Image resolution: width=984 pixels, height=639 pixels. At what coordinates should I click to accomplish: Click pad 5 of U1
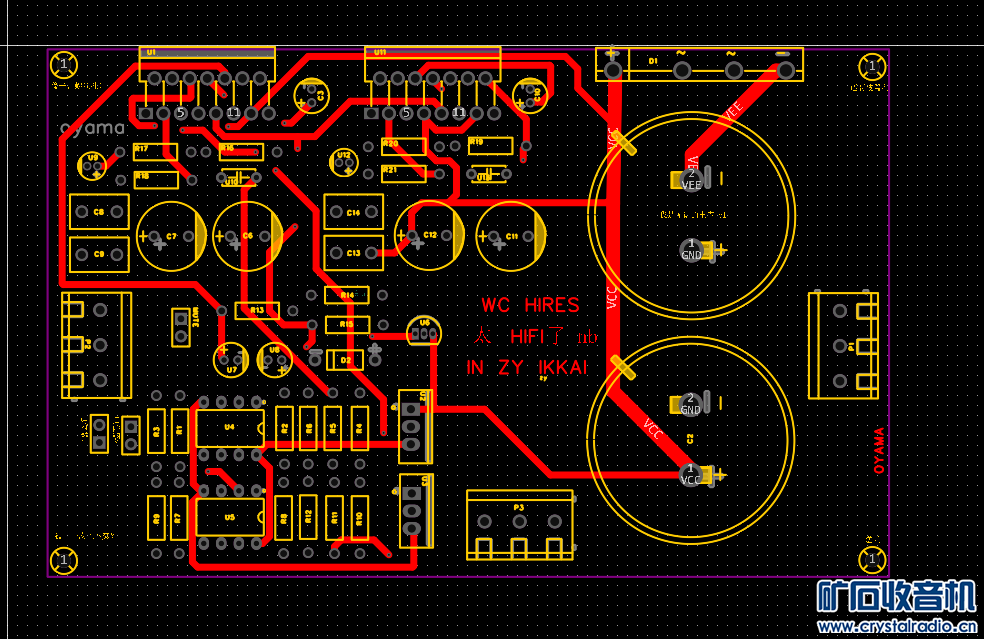(181, 113)
